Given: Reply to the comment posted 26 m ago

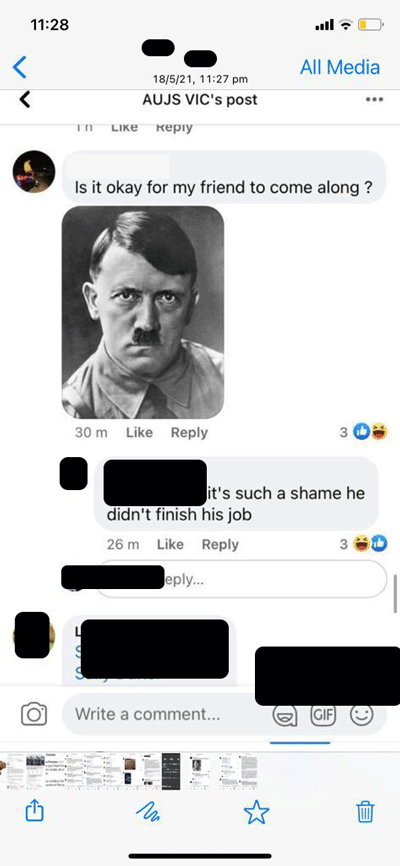Looking at the screenshot, I should (220, 544).
